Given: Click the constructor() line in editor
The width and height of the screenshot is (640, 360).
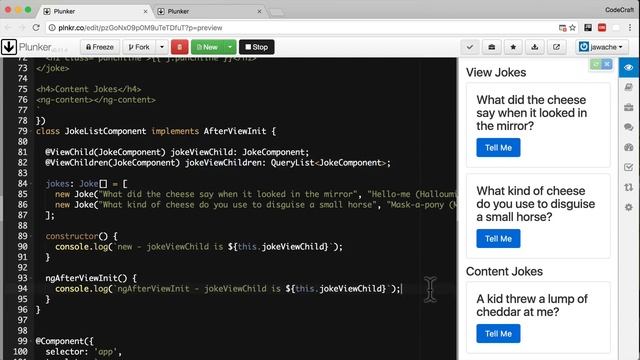Looking at the screenshot, I should [x=82, y=236].
